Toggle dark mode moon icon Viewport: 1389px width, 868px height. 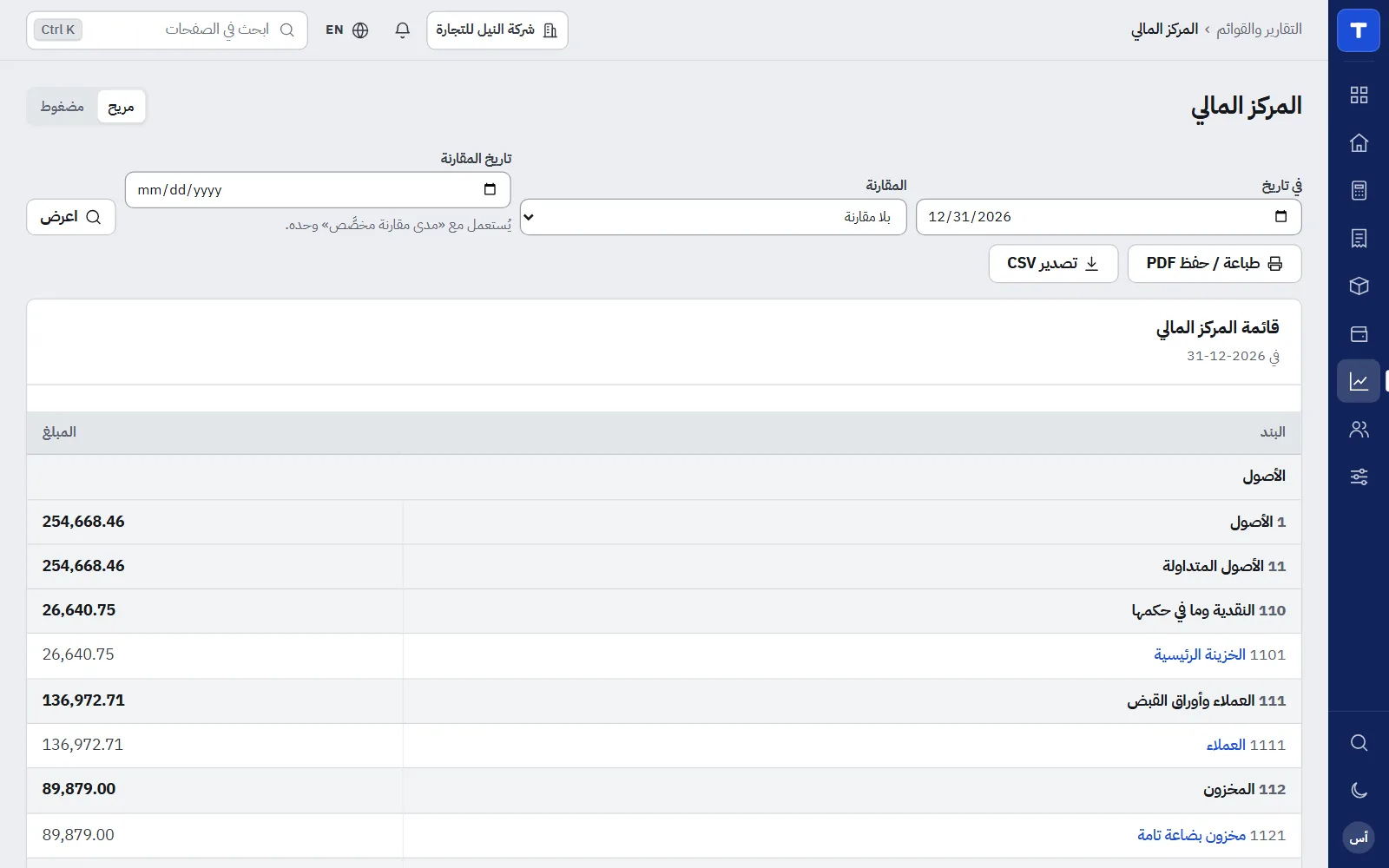pyautogui.click(x=1359, y=790)
